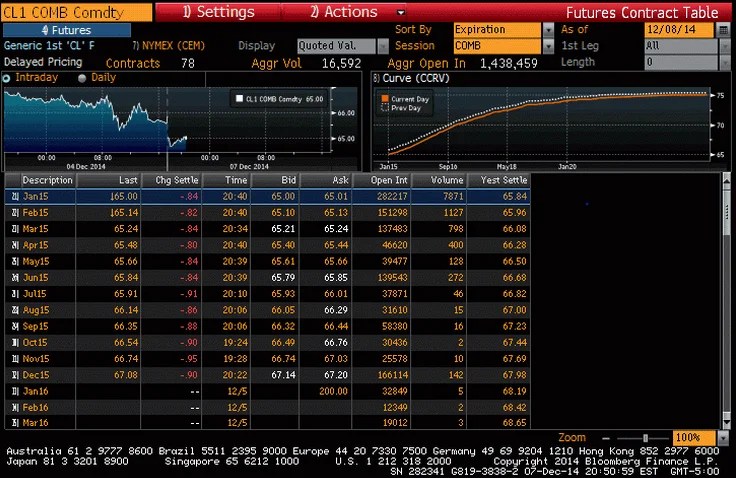The image size is (736, 478).
Task: Click the Current Day orange legend swatch
Action: pos(385,99)
